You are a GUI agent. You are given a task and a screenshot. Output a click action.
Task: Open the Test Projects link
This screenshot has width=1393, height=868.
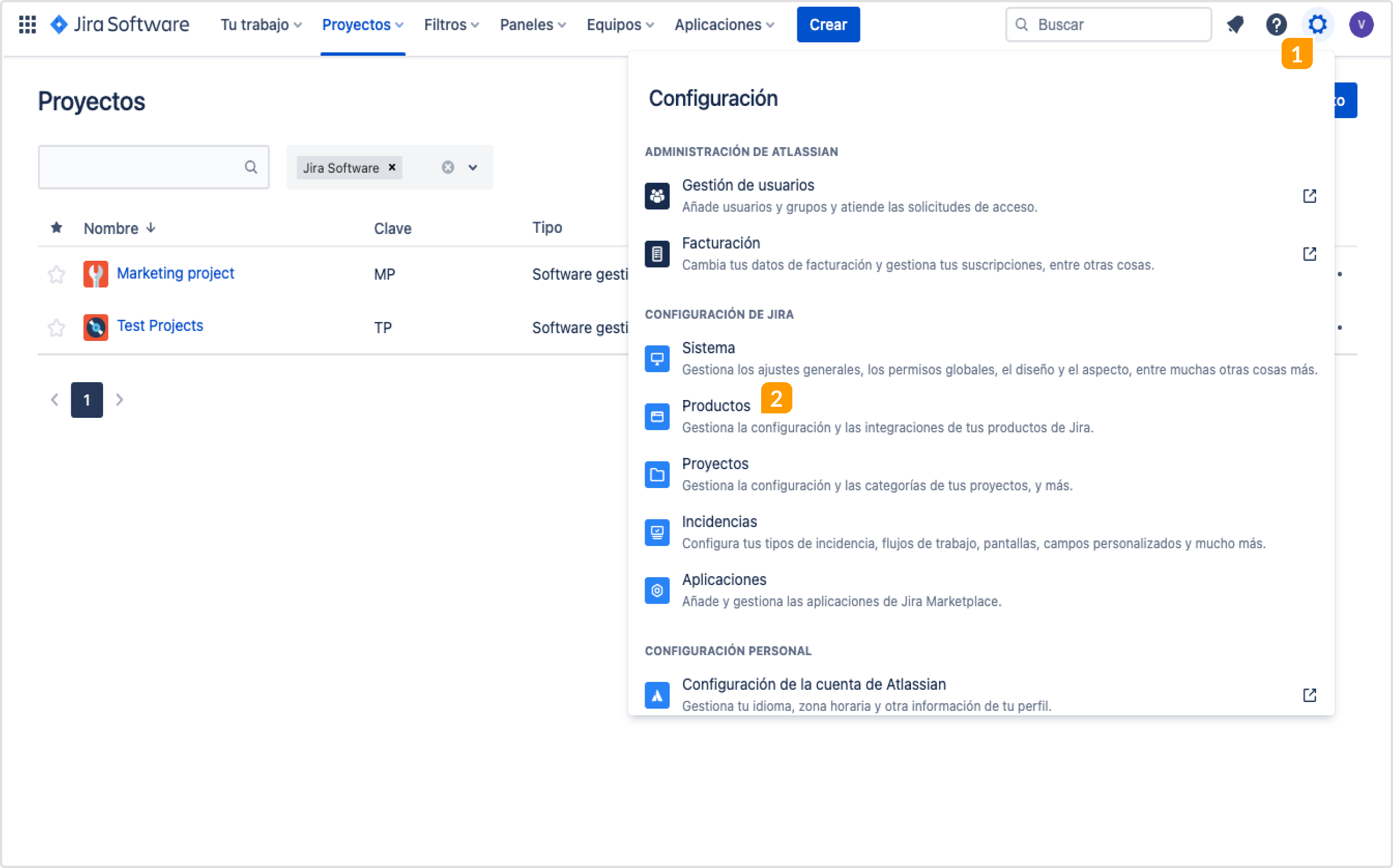point(159,326)
